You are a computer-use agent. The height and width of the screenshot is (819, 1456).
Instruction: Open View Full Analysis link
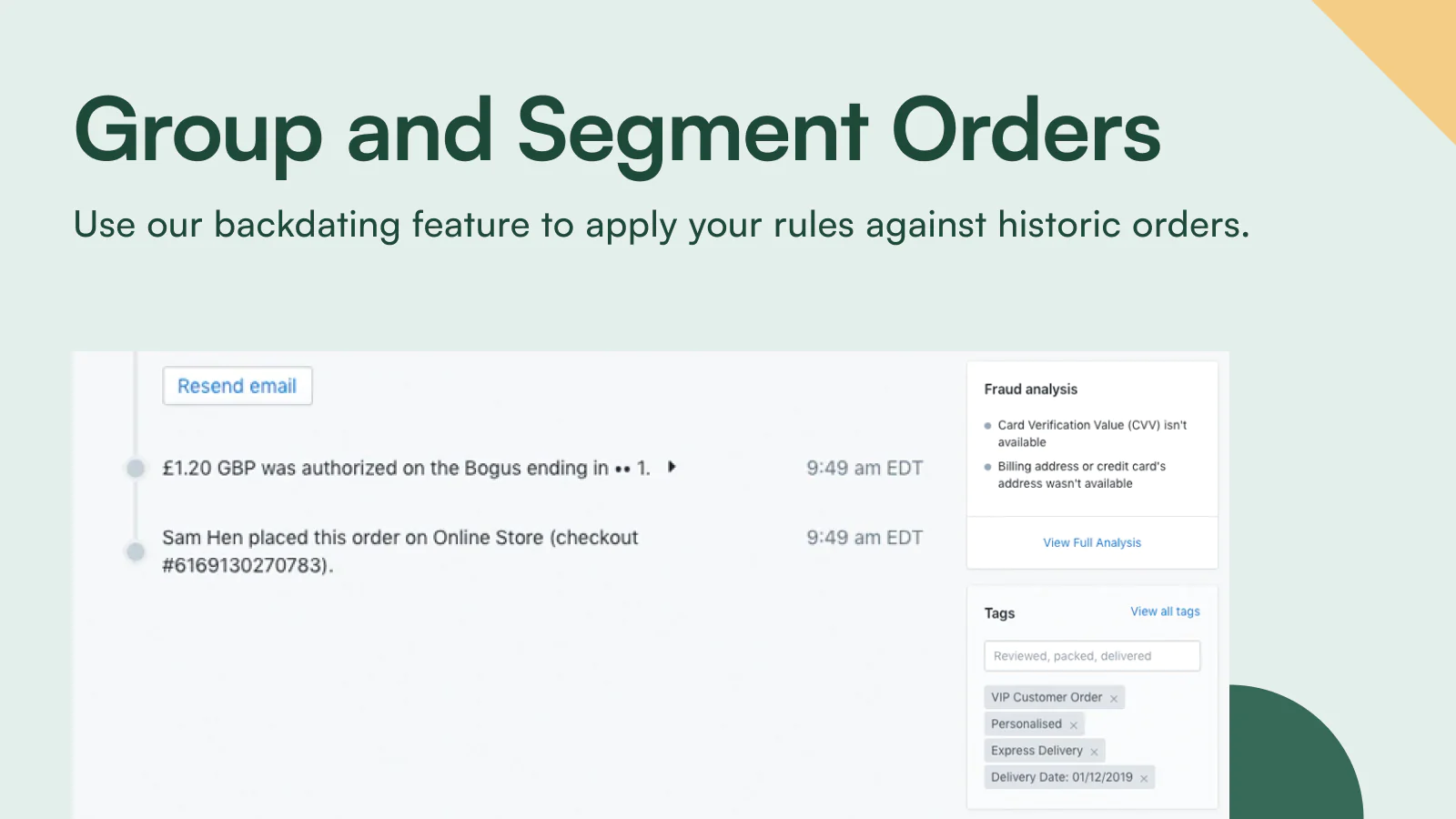[x=1091, y=542]
